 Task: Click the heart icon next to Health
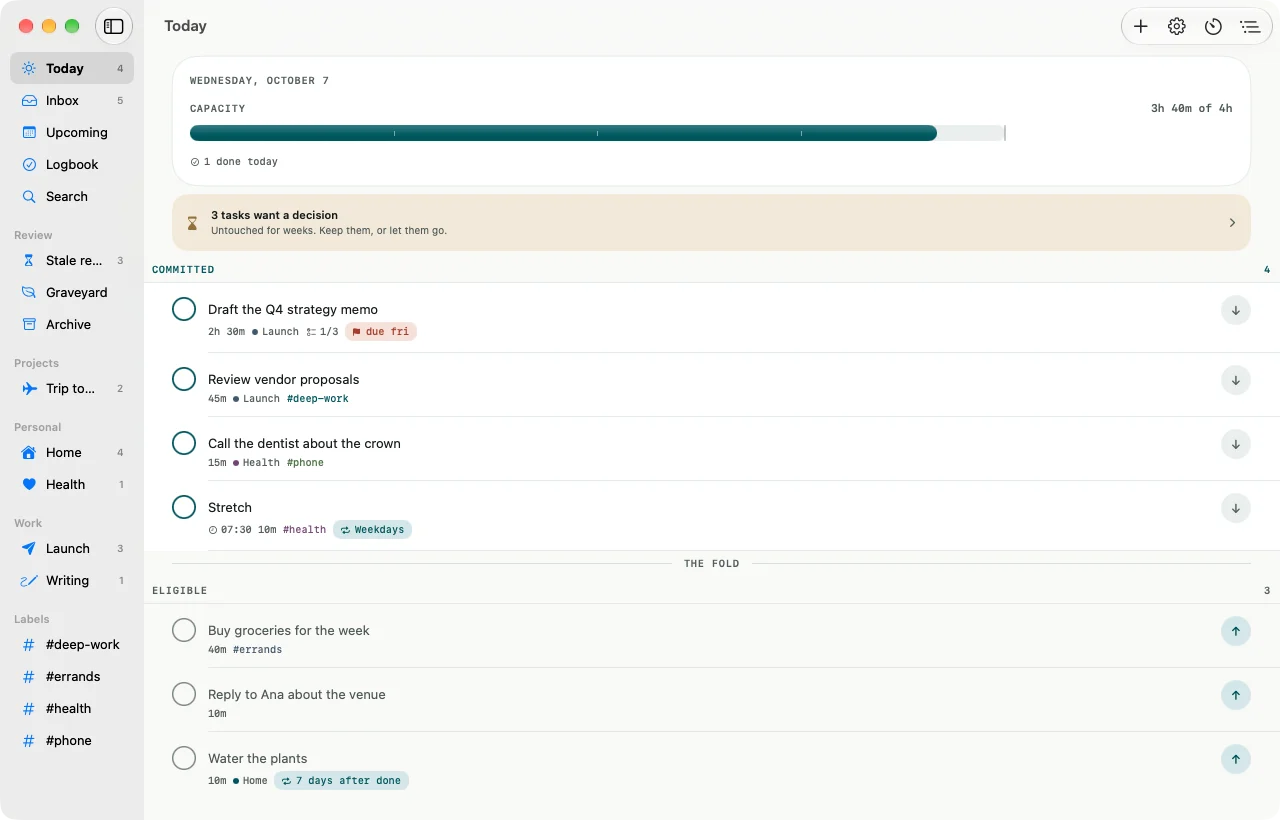(29, 484)
